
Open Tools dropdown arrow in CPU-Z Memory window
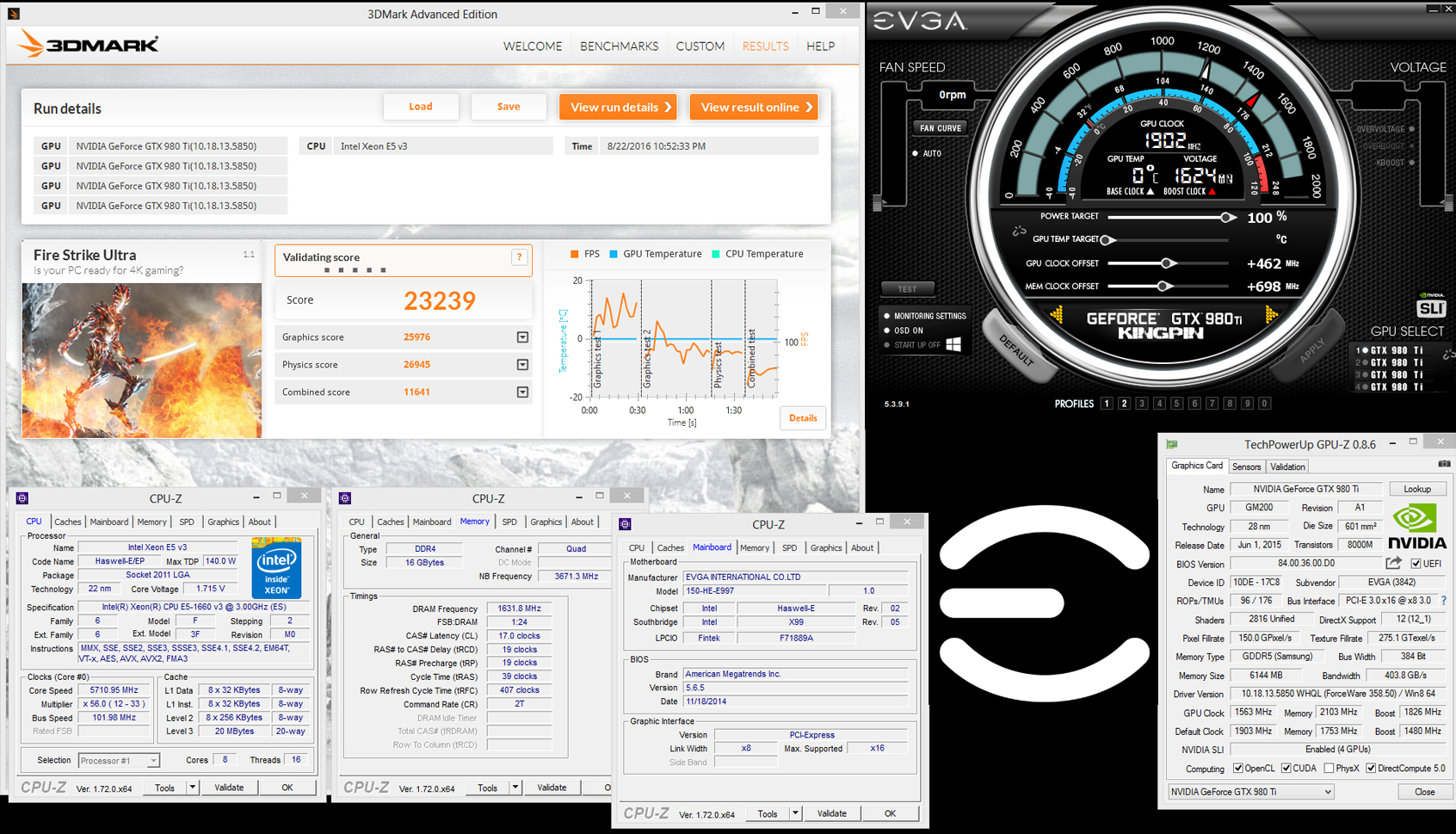pyautogui.click(x=515, y=788)
